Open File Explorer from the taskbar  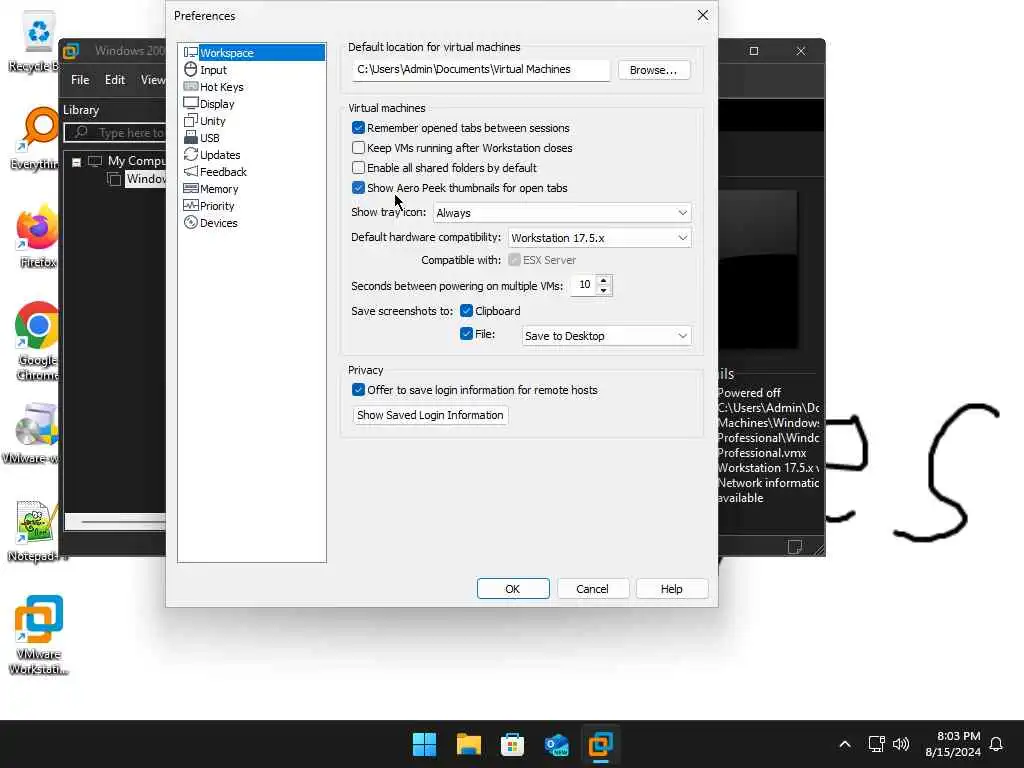click(x=468, y=744)
